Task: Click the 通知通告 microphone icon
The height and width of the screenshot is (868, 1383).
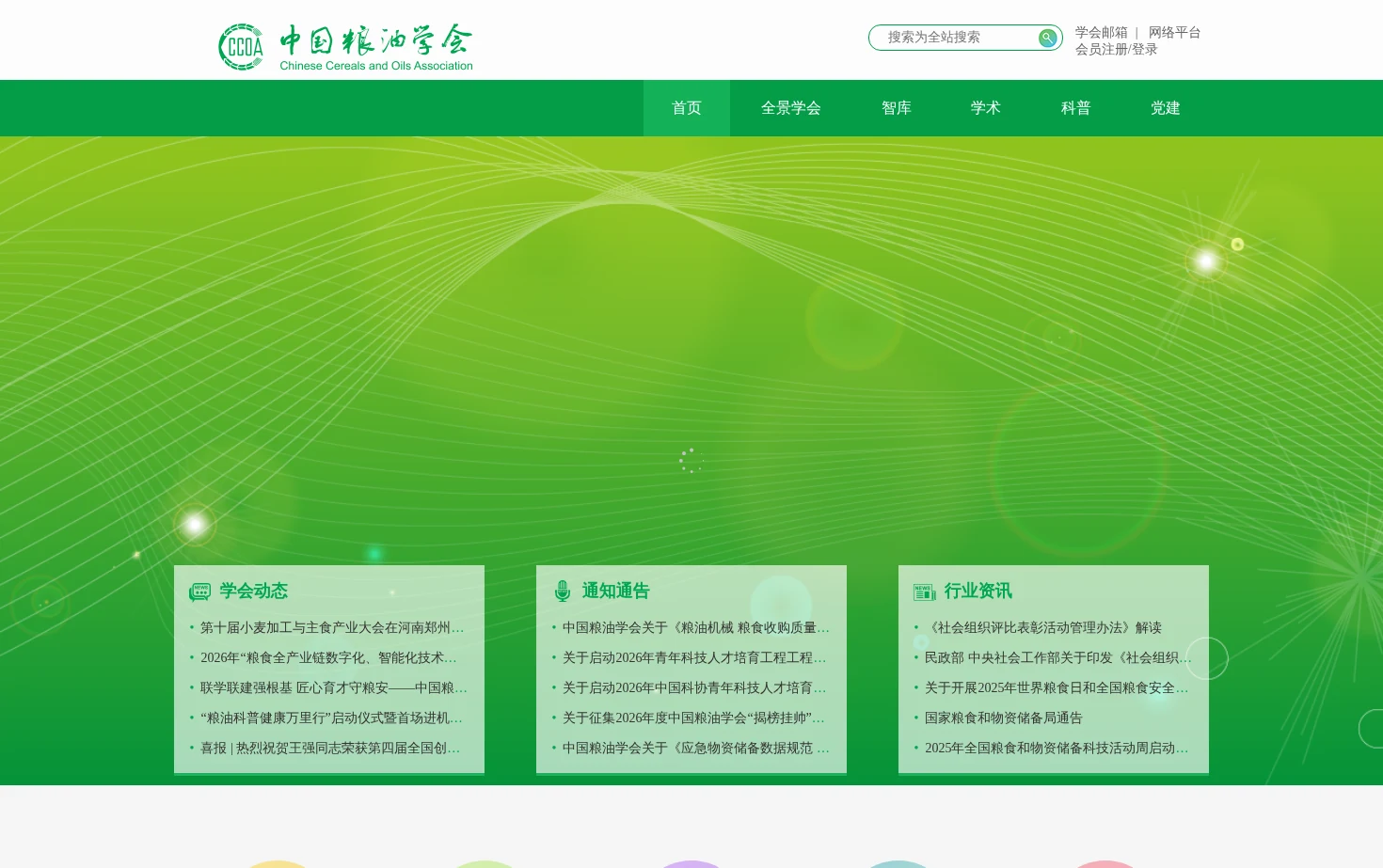Action: click(x=563, y=591)
